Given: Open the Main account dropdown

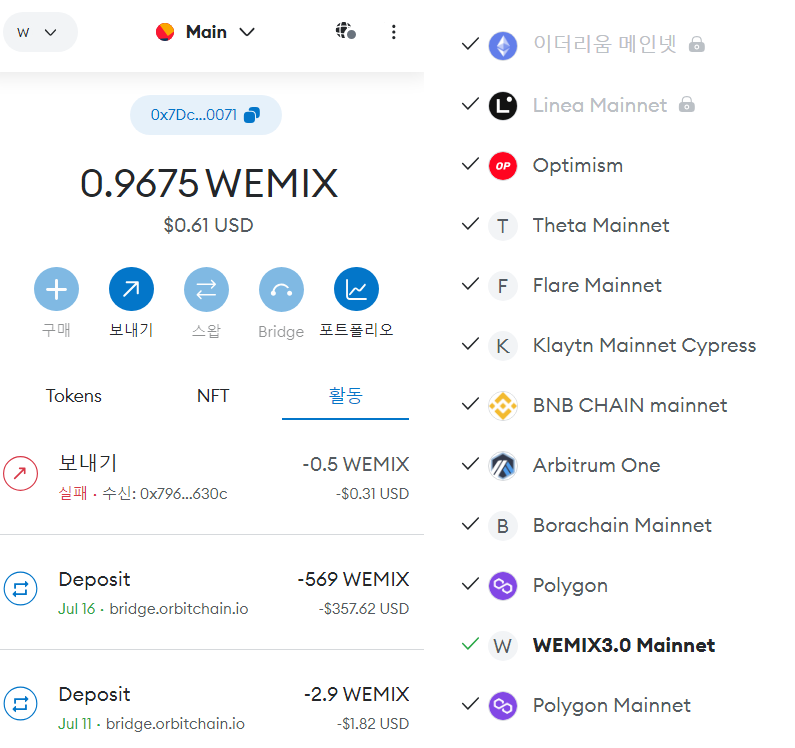Looking at the screenshot, I should click(x=205, y=32).
